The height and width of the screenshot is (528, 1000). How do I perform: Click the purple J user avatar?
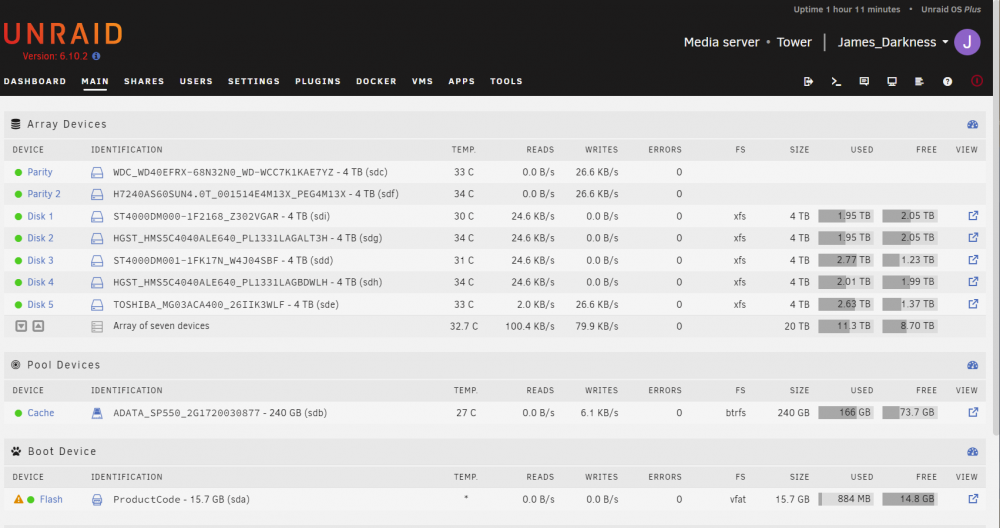coord(967,42)
